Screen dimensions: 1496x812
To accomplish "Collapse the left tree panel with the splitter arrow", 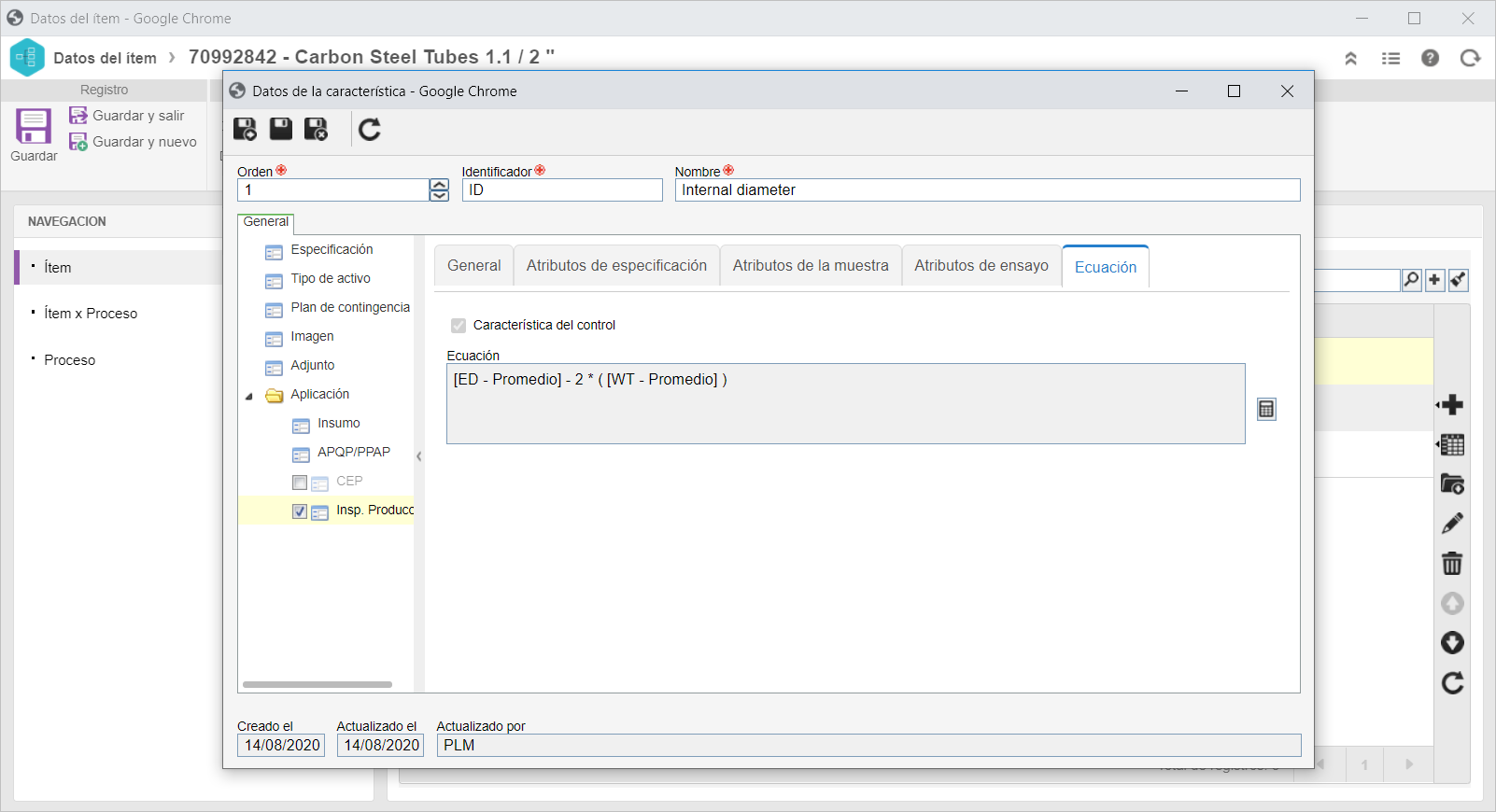I will pyautogui.click(x=419, y=456).
